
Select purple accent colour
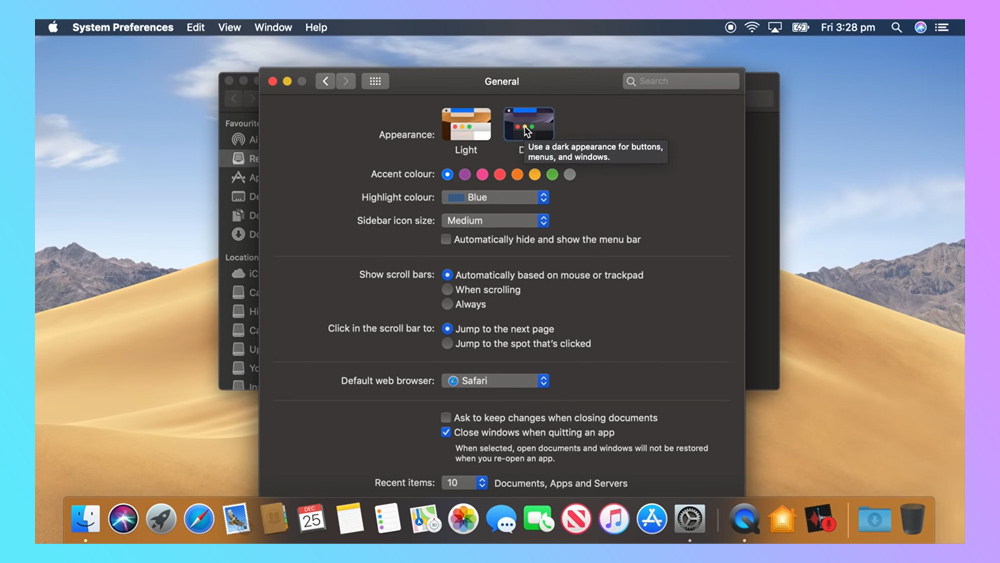(x=465, y=174)
